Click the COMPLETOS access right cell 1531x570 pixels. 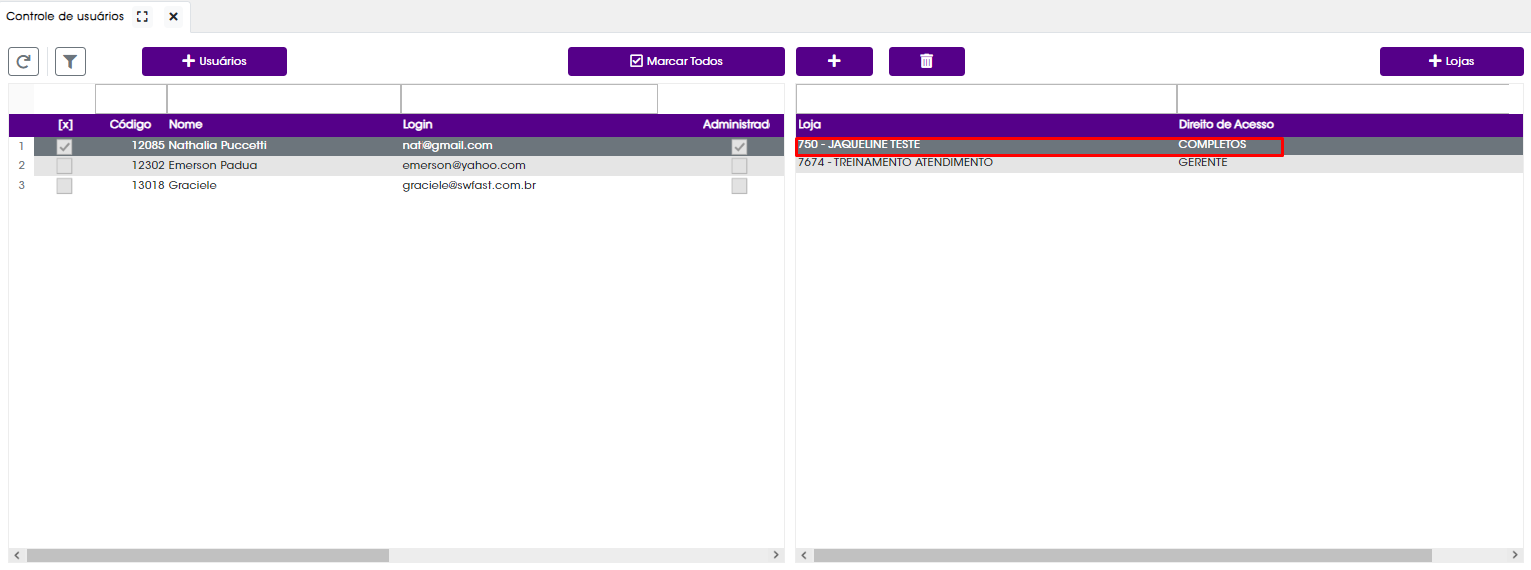[1212, 145]
